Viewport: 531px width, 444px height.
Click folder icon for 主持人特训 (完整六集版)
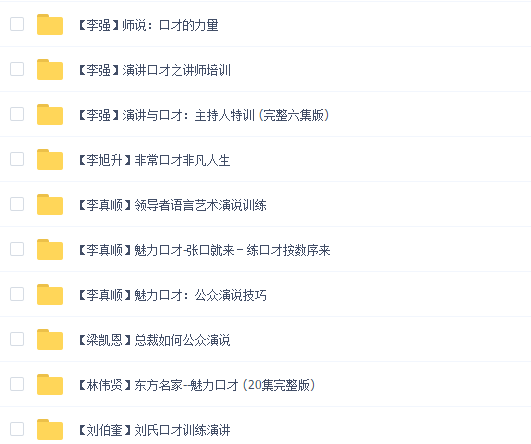click(50, 114)
